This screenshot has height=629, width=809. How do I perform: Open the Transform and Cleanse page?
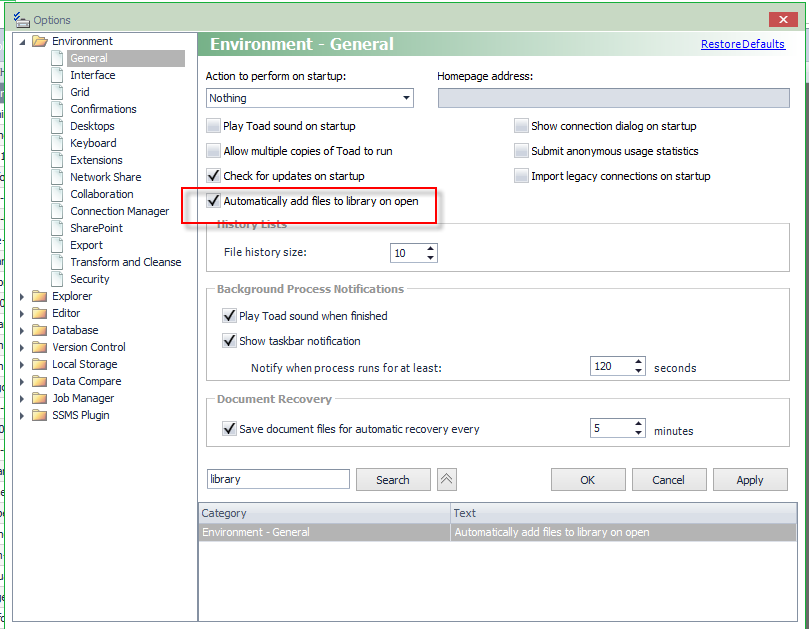[x=126, y=263]
